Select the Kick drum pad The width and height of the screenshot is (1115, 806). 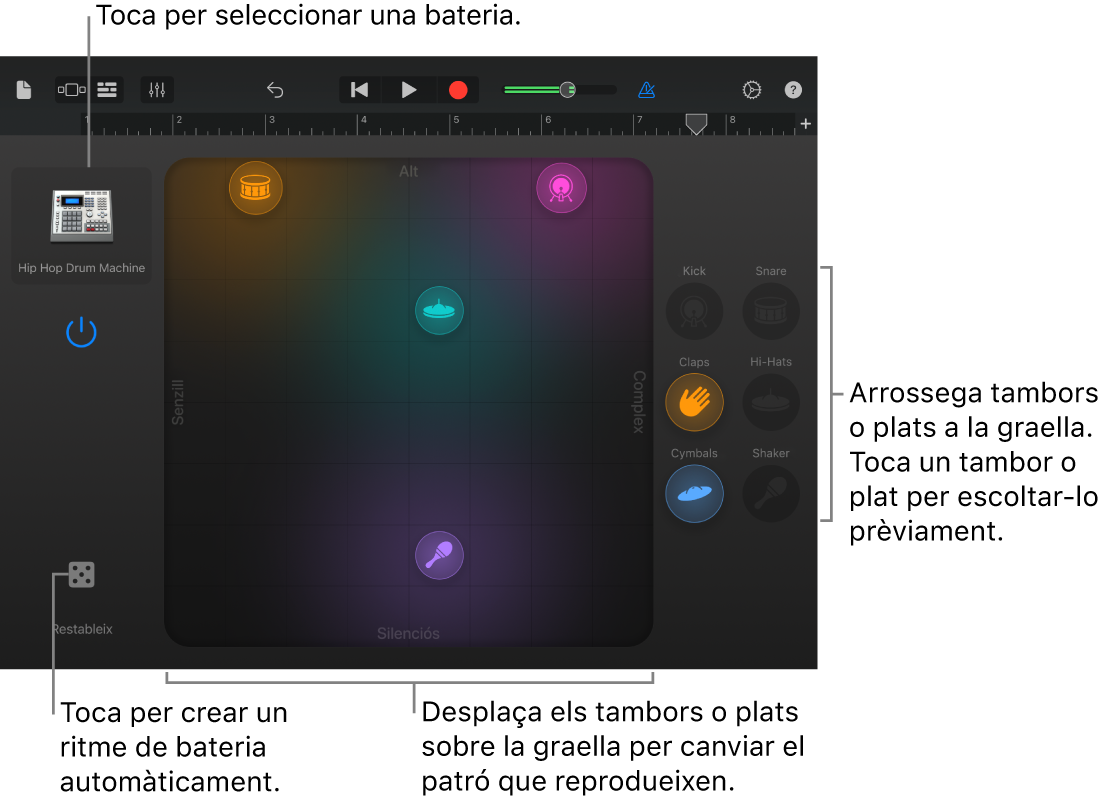[x=694, y=311]
